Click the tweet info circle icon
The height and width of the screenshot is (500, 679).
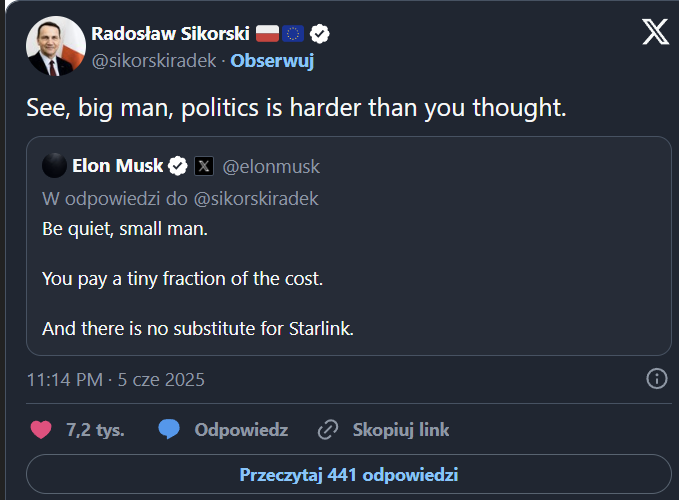click(x=657, y=379)
